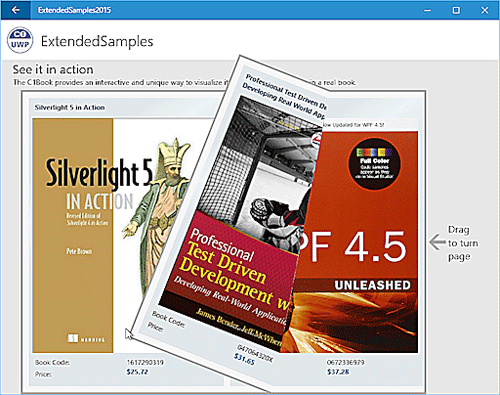Maximize the ExtendedSamples2015 window
The height and width of the screenshot is (395, 500).
click(456, 10)
